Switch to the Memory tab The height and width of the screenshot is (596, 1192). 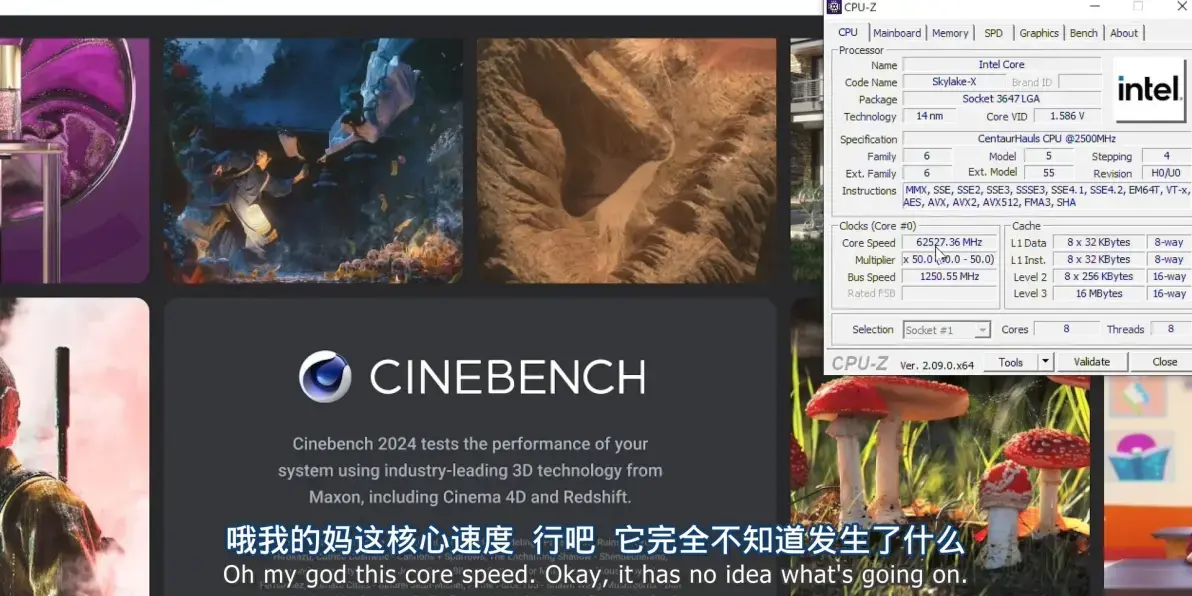(949, 32)
